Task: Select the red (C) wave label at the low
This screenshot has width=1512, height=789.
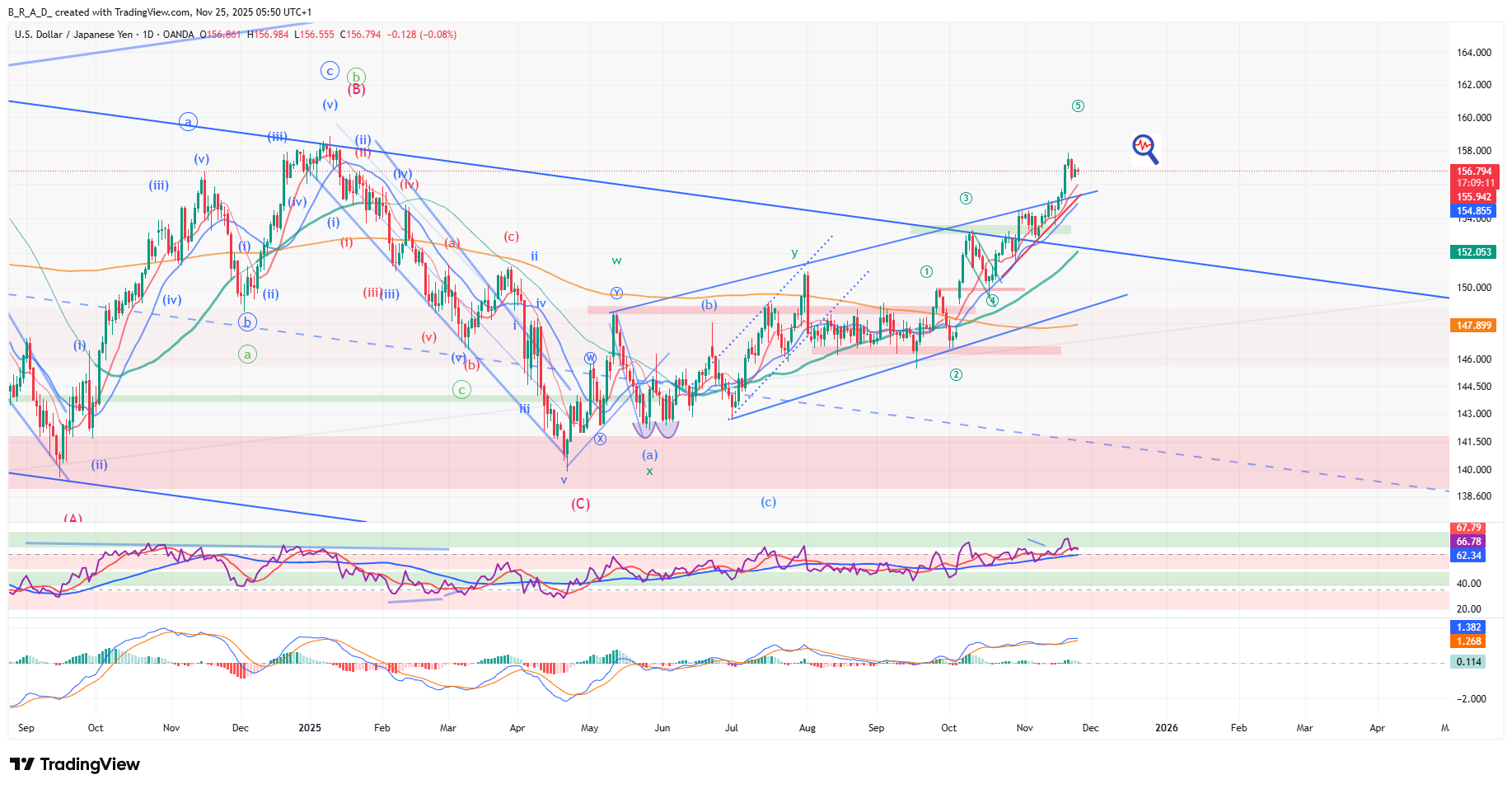Action: click(x=580, y=504)
